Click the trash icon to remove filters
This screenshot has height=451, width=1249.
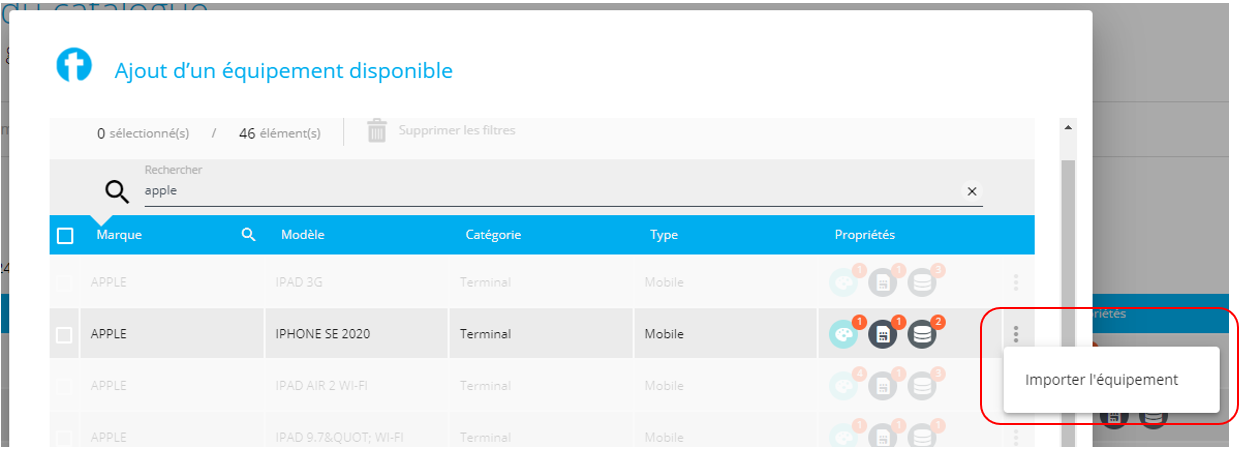coord(377,131)
